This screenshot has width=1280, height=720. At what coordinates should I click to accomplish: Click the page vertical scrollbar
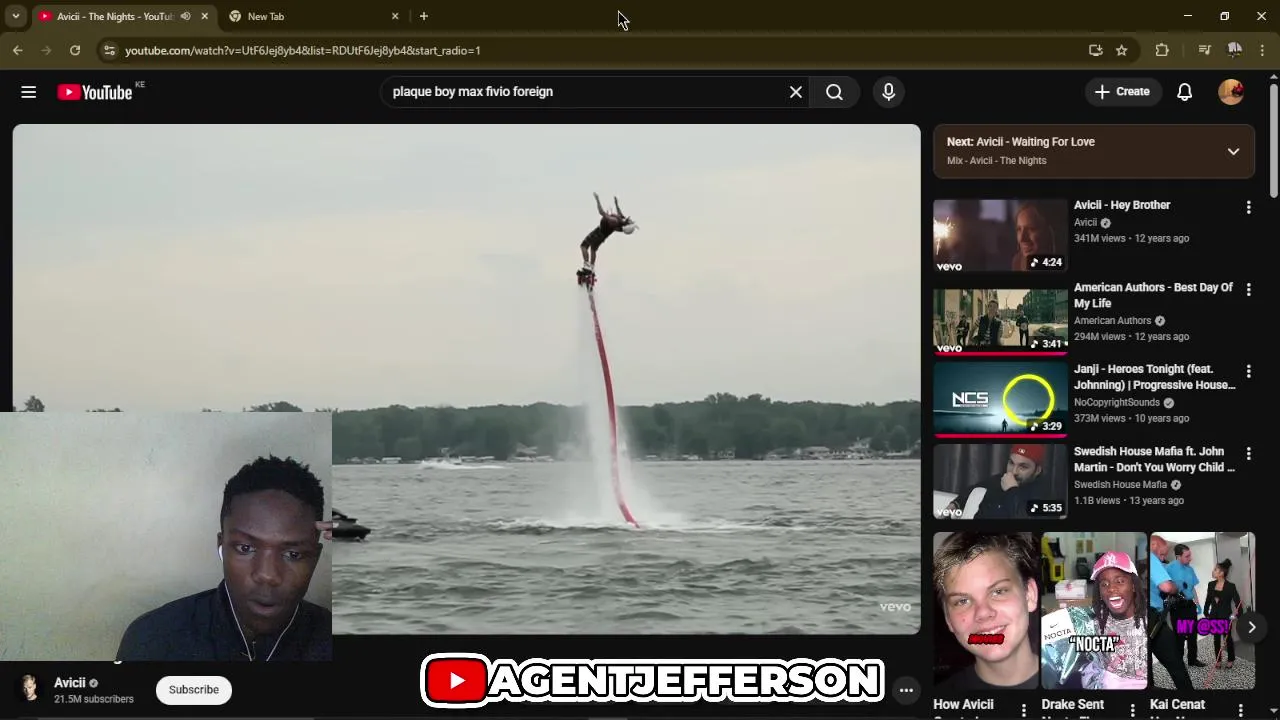tap(1274, 140)
